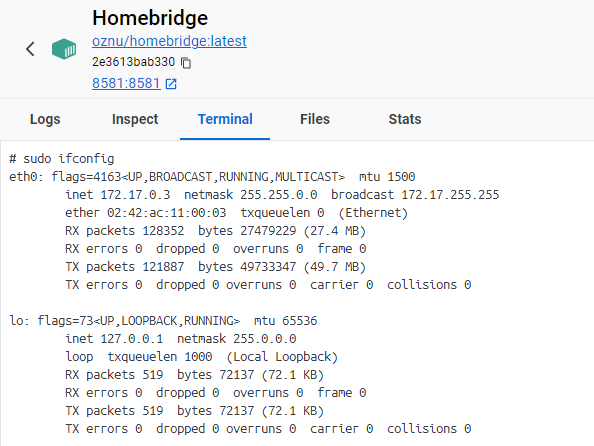This screenshot has width=594, height=446.
Task: Switch to the Logs tab
Action: tap(45, 119)
